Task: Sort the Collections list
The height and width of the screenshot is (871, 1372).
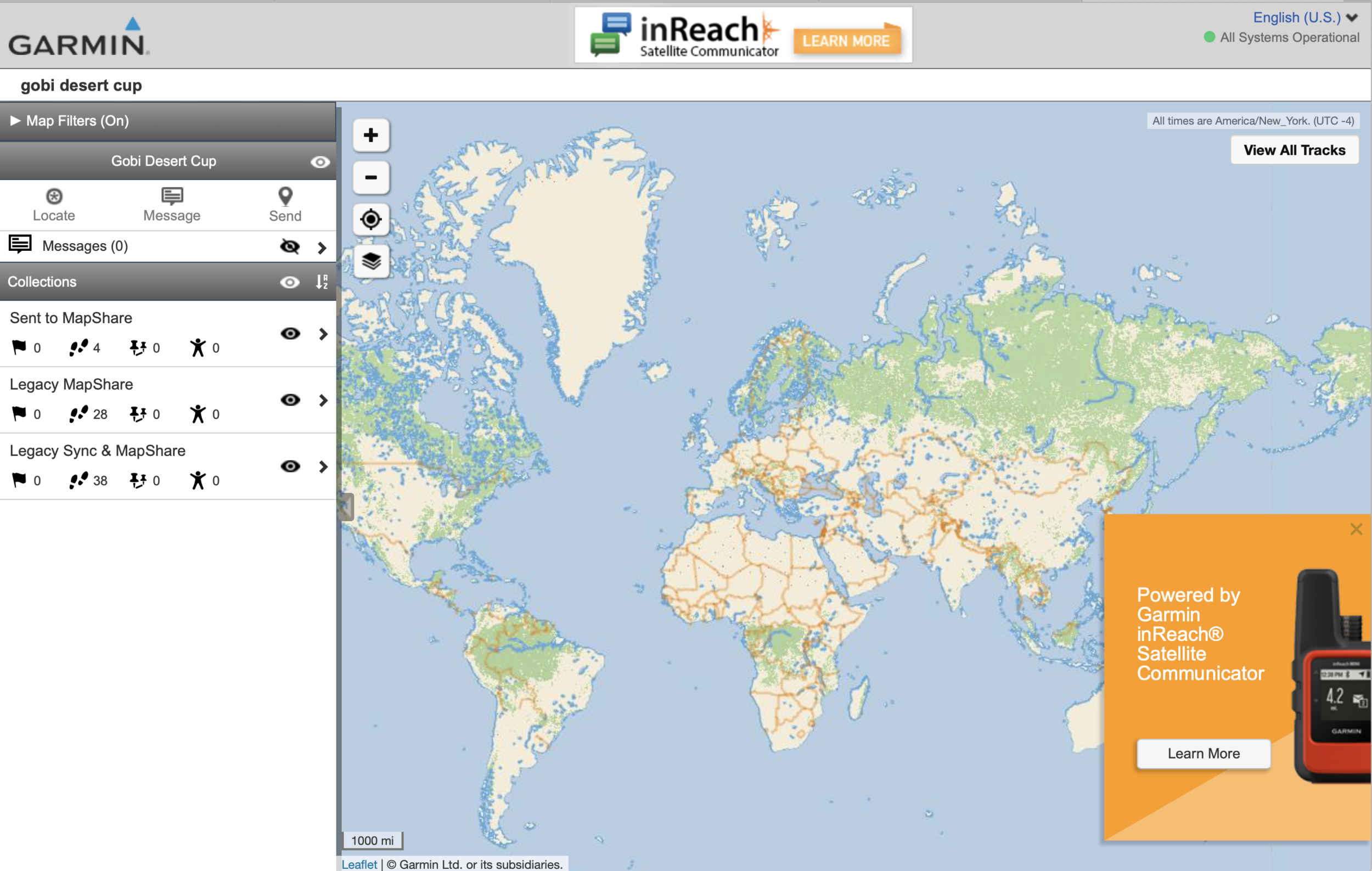Action: (x=322, y=282)
